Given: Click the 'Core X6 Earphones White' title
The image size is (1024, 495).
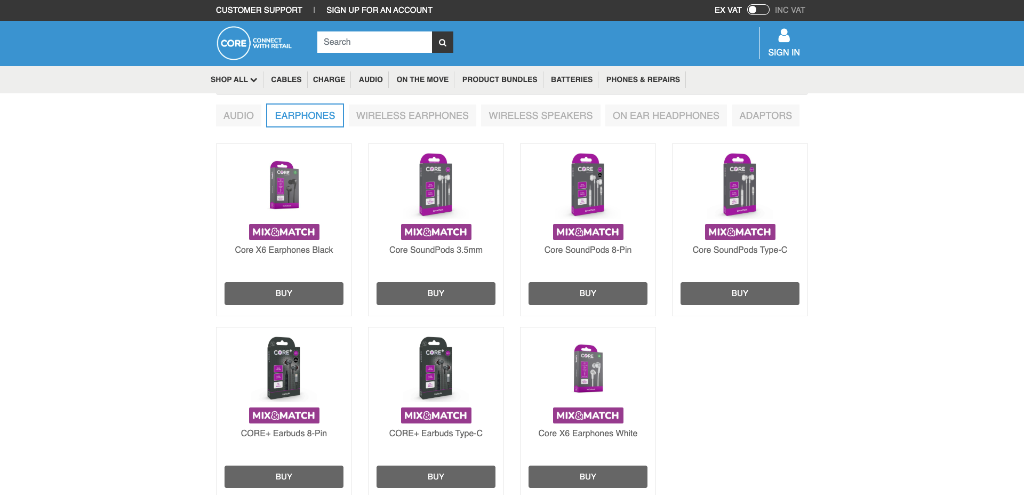Looking at the screenshot, I should tap(588, 434).
